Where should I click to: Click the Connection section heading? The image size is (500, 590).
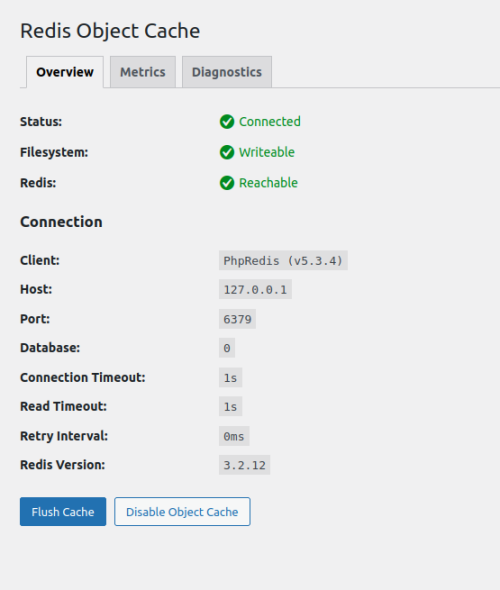pos(61,222)
